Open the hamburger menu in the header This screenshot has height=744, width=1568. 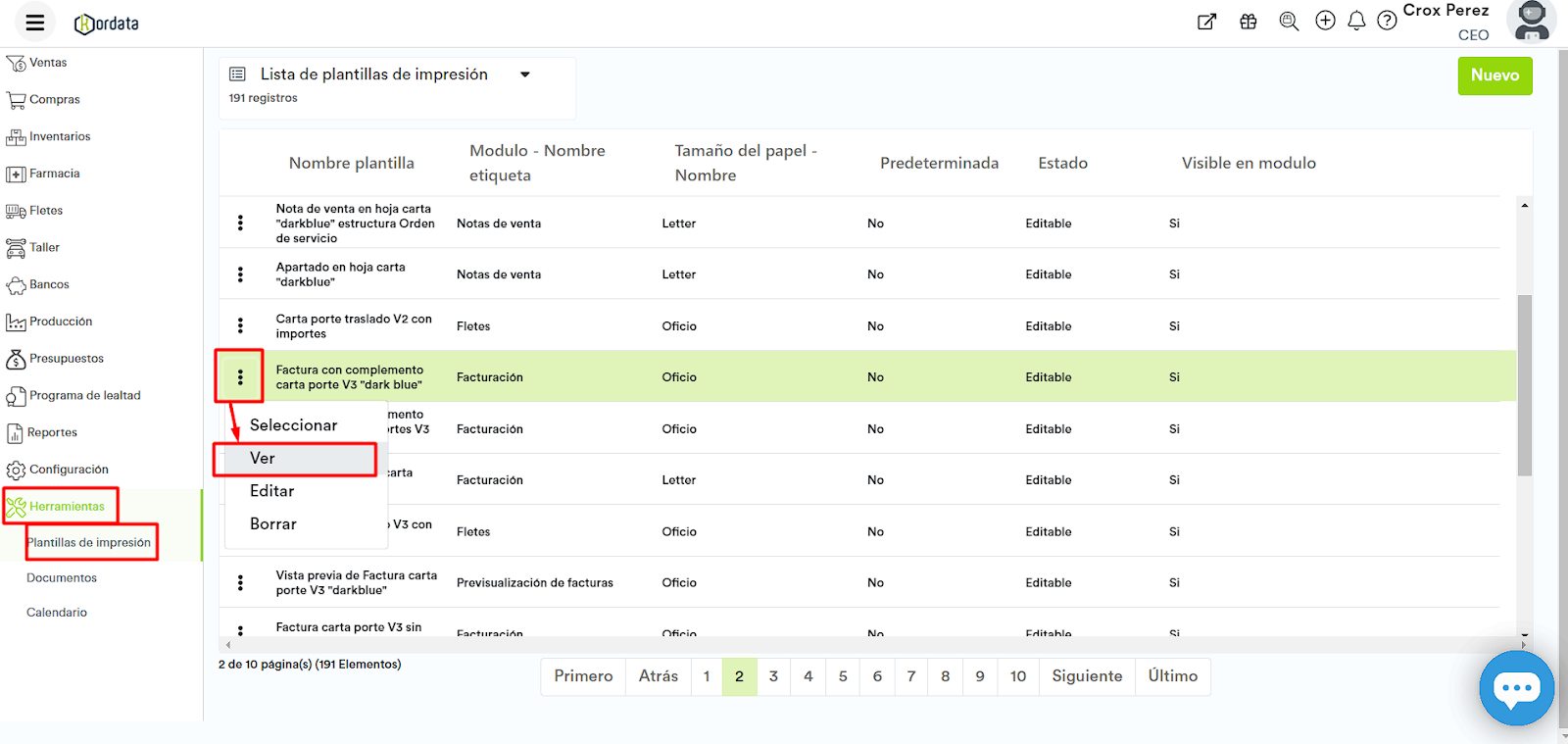(x=35, y=23)
